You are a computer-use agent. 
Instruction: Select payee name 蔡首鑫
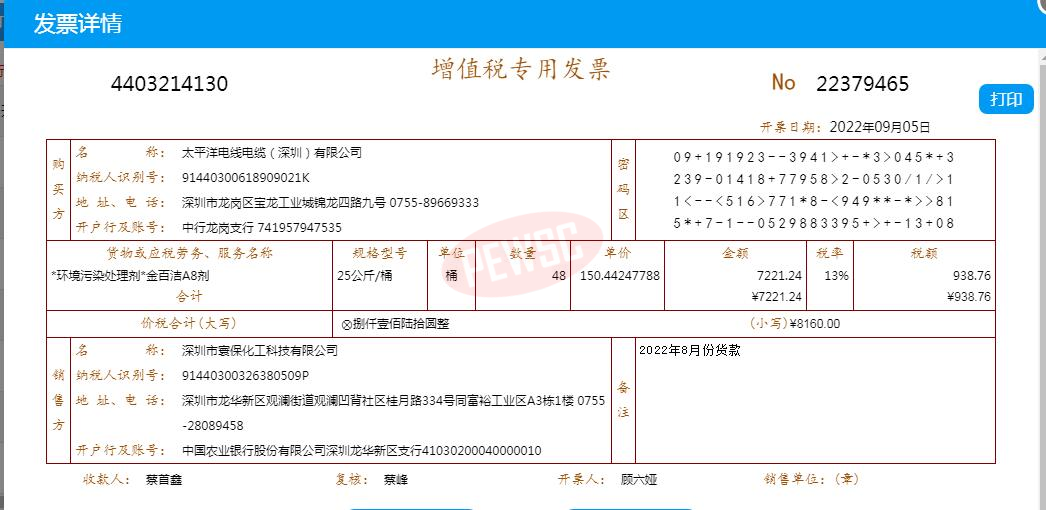pyautogui.click(x=163, y=479)
